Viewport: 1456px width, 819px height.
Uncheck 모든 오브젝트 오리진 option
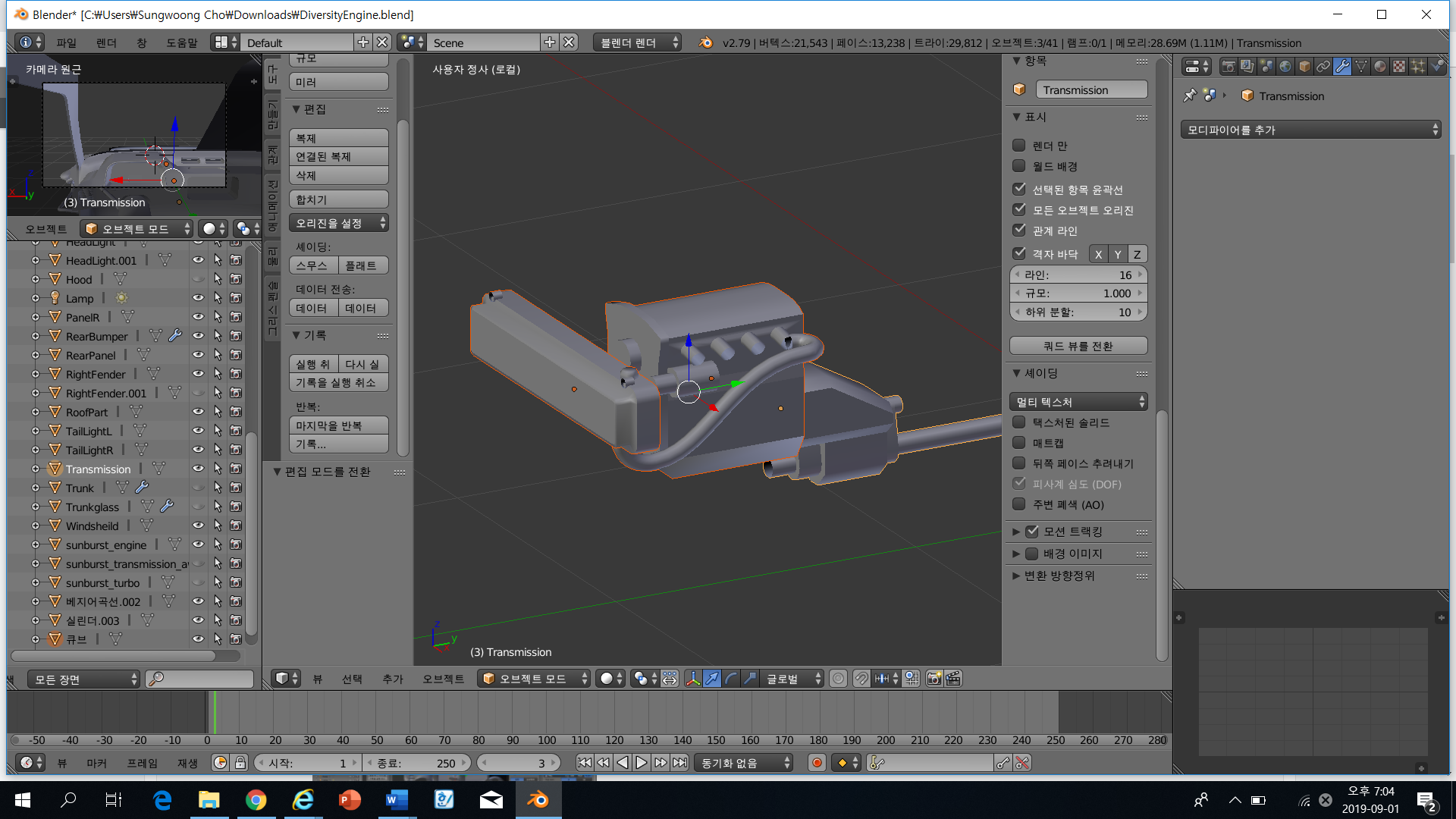click(1019, 210)
